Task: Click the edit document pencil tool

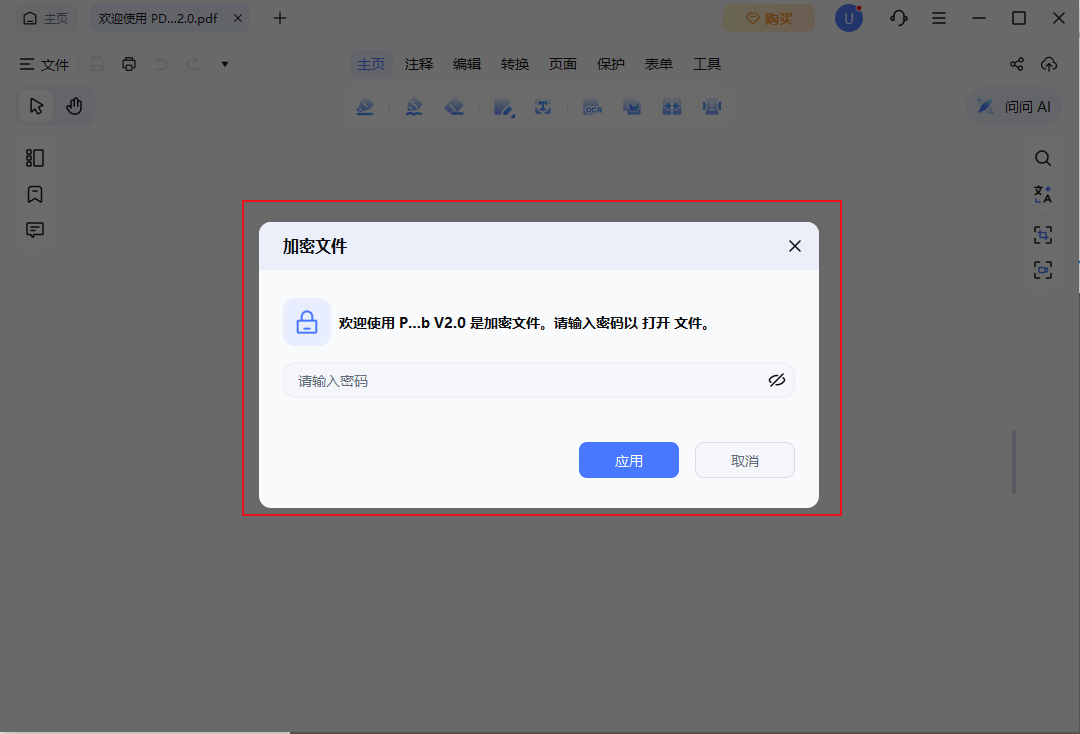Action: pyautogui.click(x=503, y=107)
